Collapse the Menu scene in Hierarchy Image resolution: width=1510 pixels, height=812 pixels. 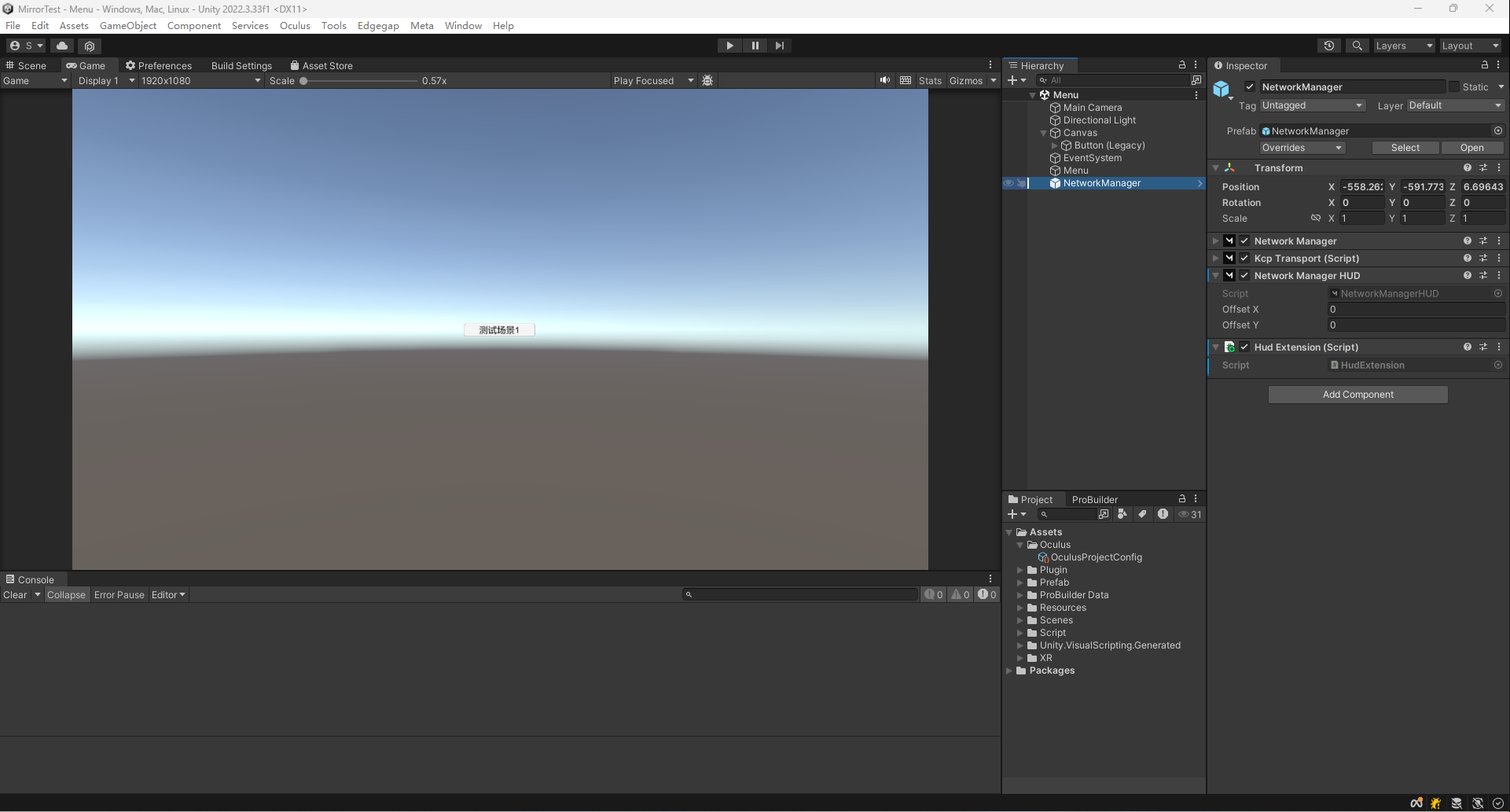(x=1032, y=95)
